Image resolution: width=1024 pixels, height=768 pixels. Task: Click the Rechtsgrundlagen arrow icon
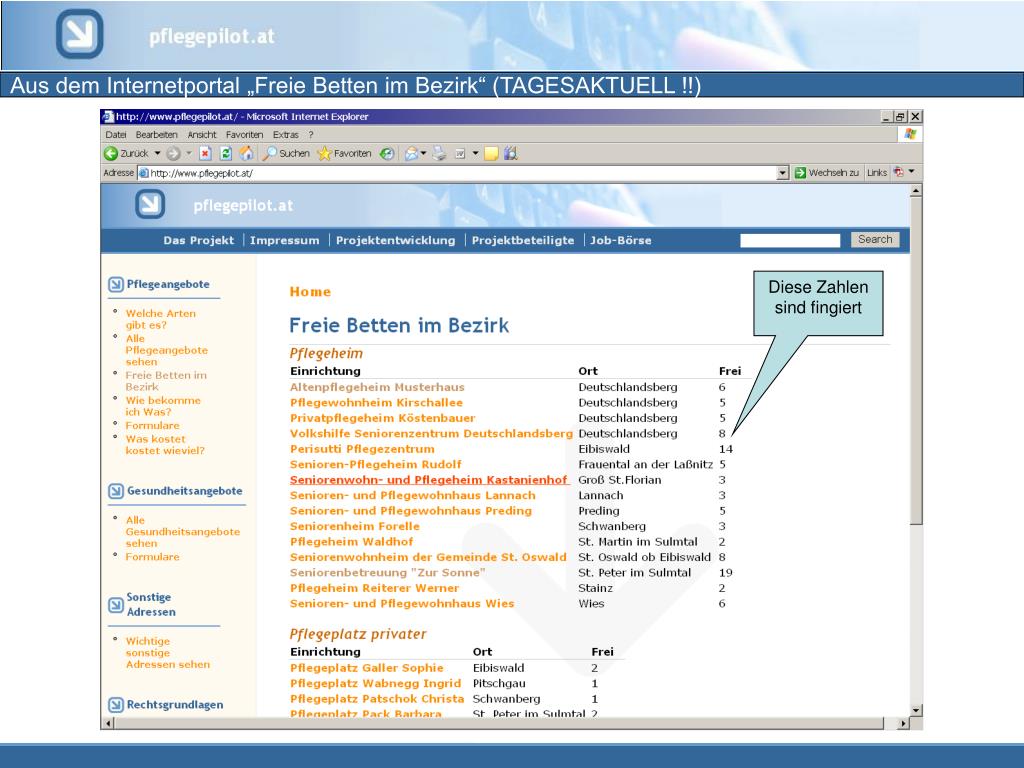[x=116, y=705]
